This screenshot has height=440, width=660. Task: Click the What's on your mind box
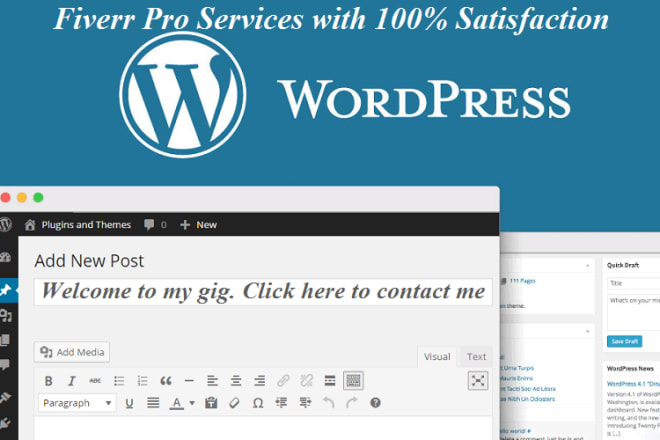(x=633, y=312)
